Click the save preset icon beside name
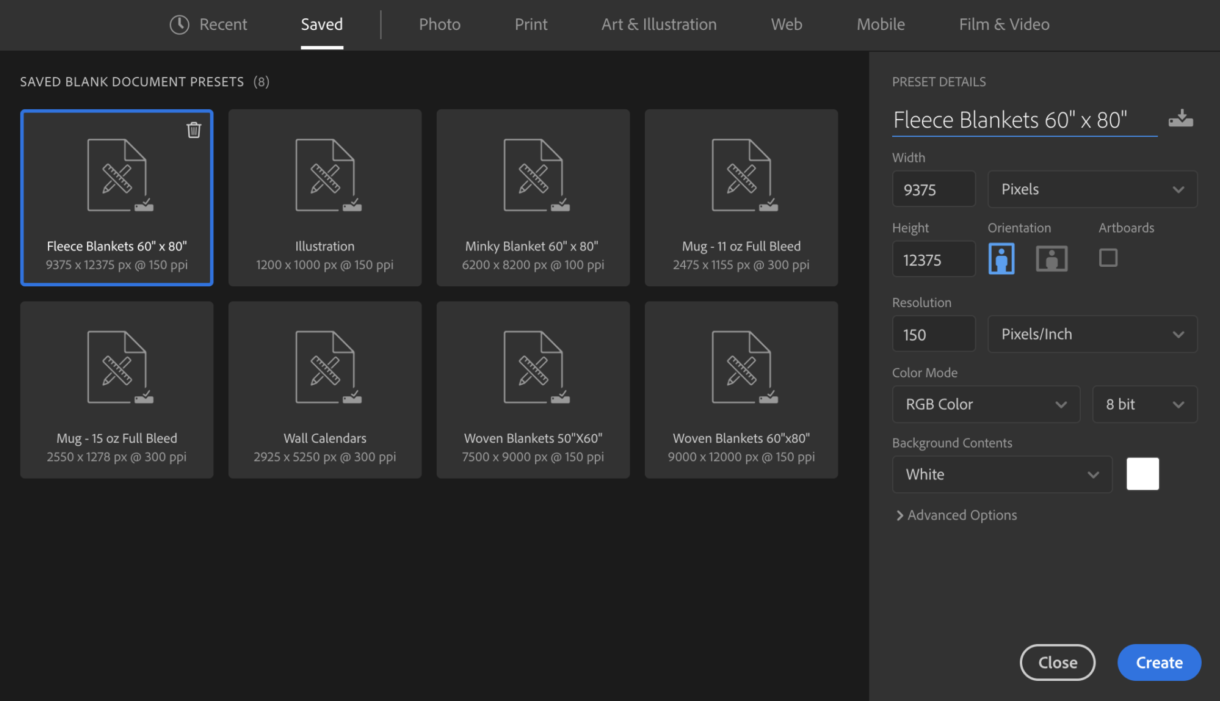Screen dimensions: 1220x701 click(x=1181, y=119)
